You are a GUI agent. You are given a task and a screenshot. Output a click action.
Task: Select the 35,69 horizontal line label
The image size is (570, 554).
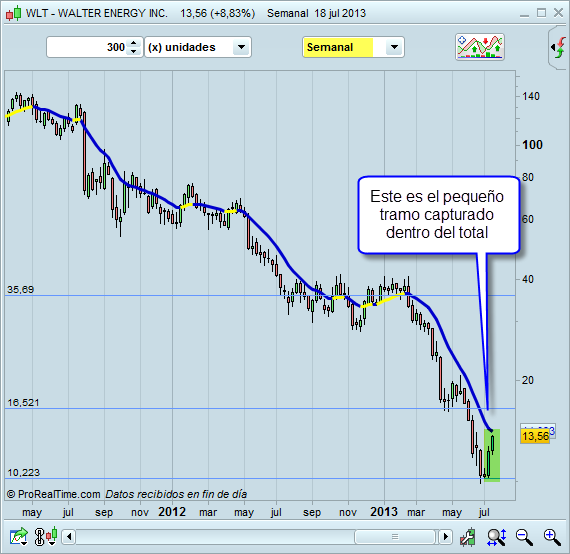(x=20, y=289)
